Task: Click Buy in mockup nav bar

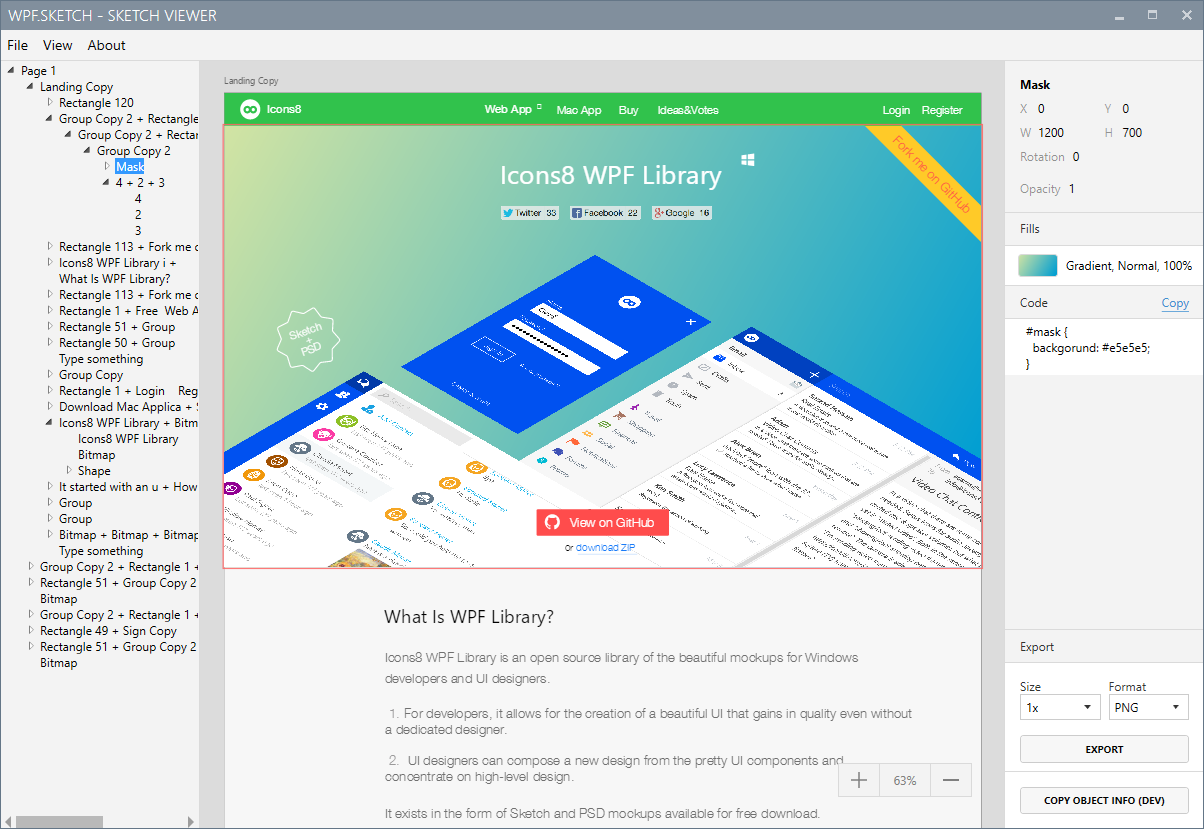Action: tap(628, 110)
